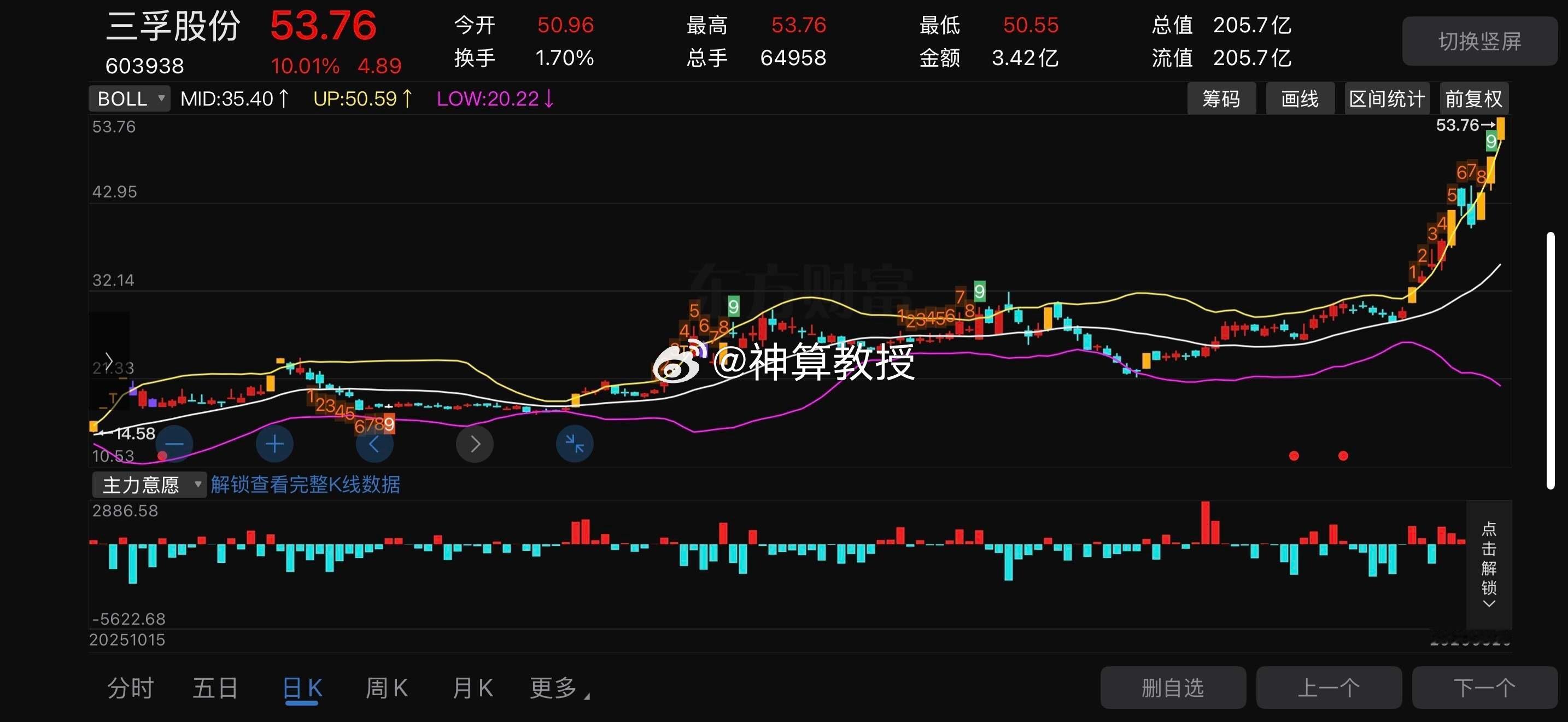Image resolution: width=1568 pixels, height=722 pixels.
Task: Open the 更多 period menu
Action: pos(559,689)
